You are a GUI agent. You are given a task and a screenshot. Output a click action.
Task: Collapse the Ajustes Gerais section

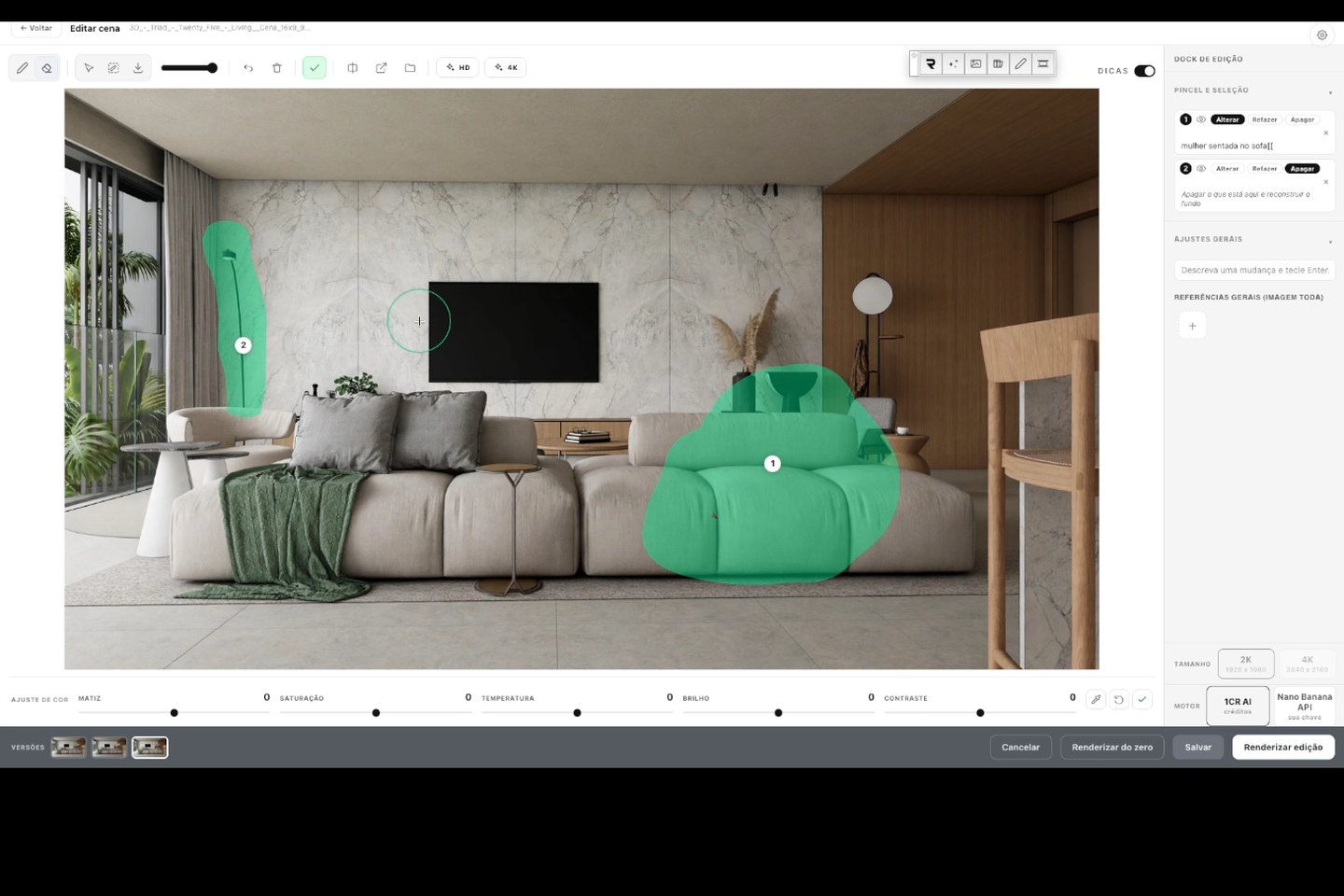tap(1330, 241)
